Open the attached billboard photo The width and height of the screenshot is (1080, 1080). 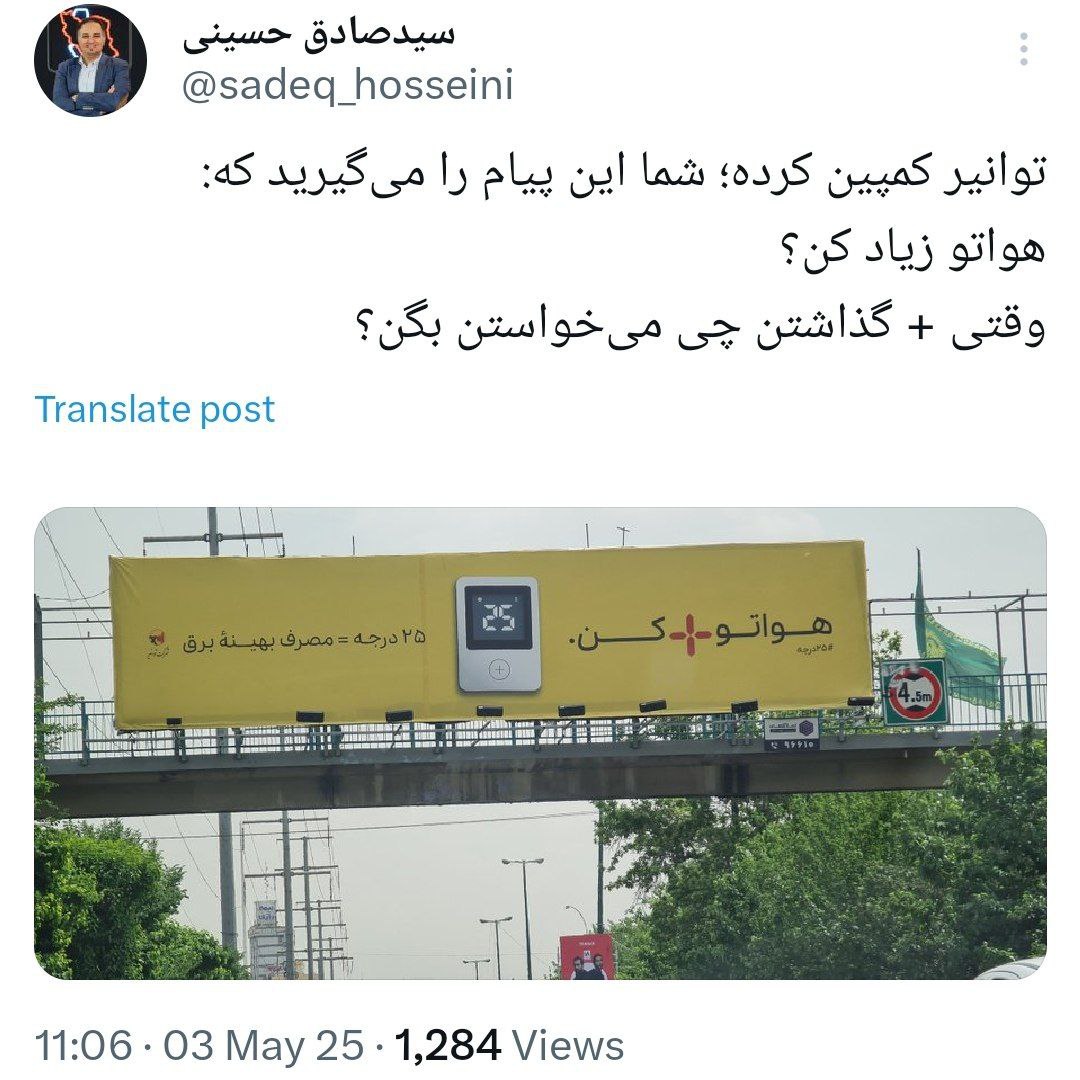pyautogui.click(x=540, y=743)
